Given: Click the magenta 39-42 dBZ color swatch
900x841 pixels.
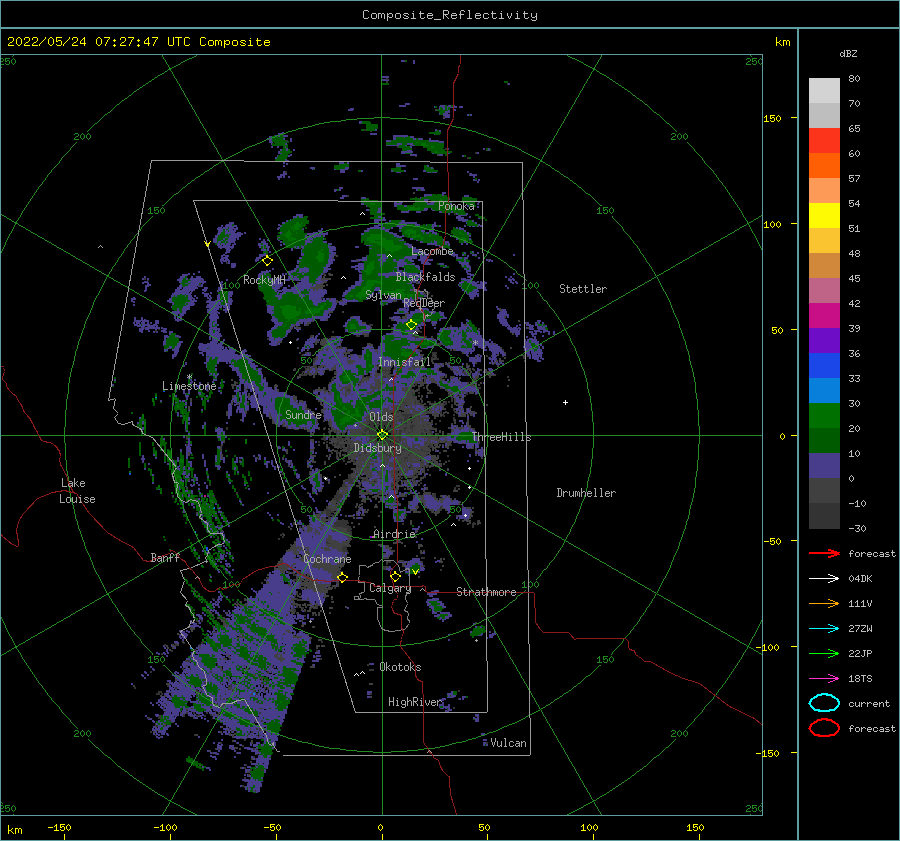Looking at the screenshot, I should pos(824,316).
